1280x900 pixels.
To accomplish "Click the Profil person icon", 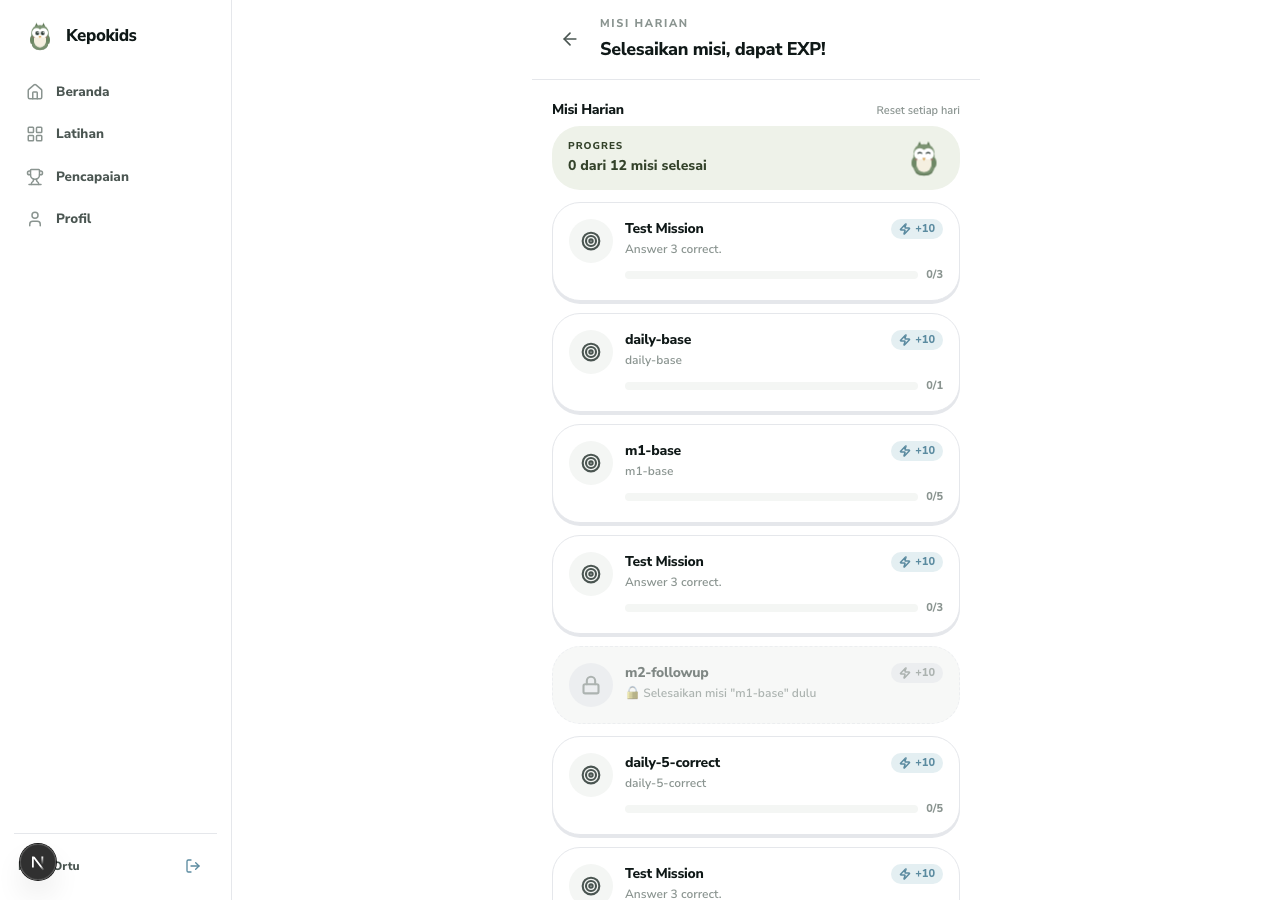I will [x=35, y=219].
